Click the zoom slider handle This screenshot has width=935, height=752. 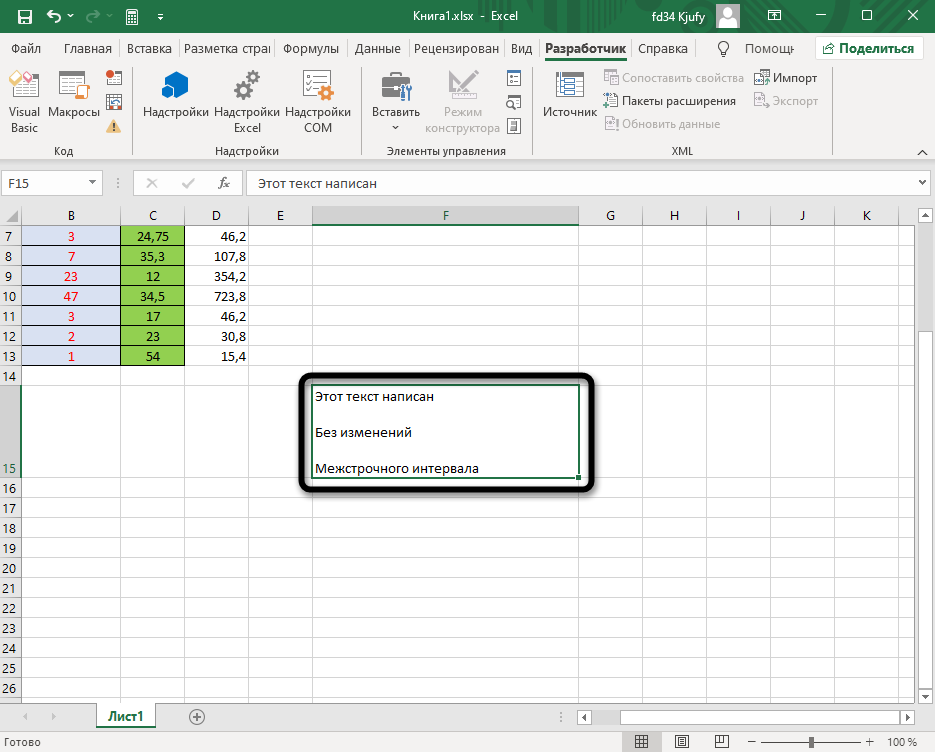tap(812, 742)
